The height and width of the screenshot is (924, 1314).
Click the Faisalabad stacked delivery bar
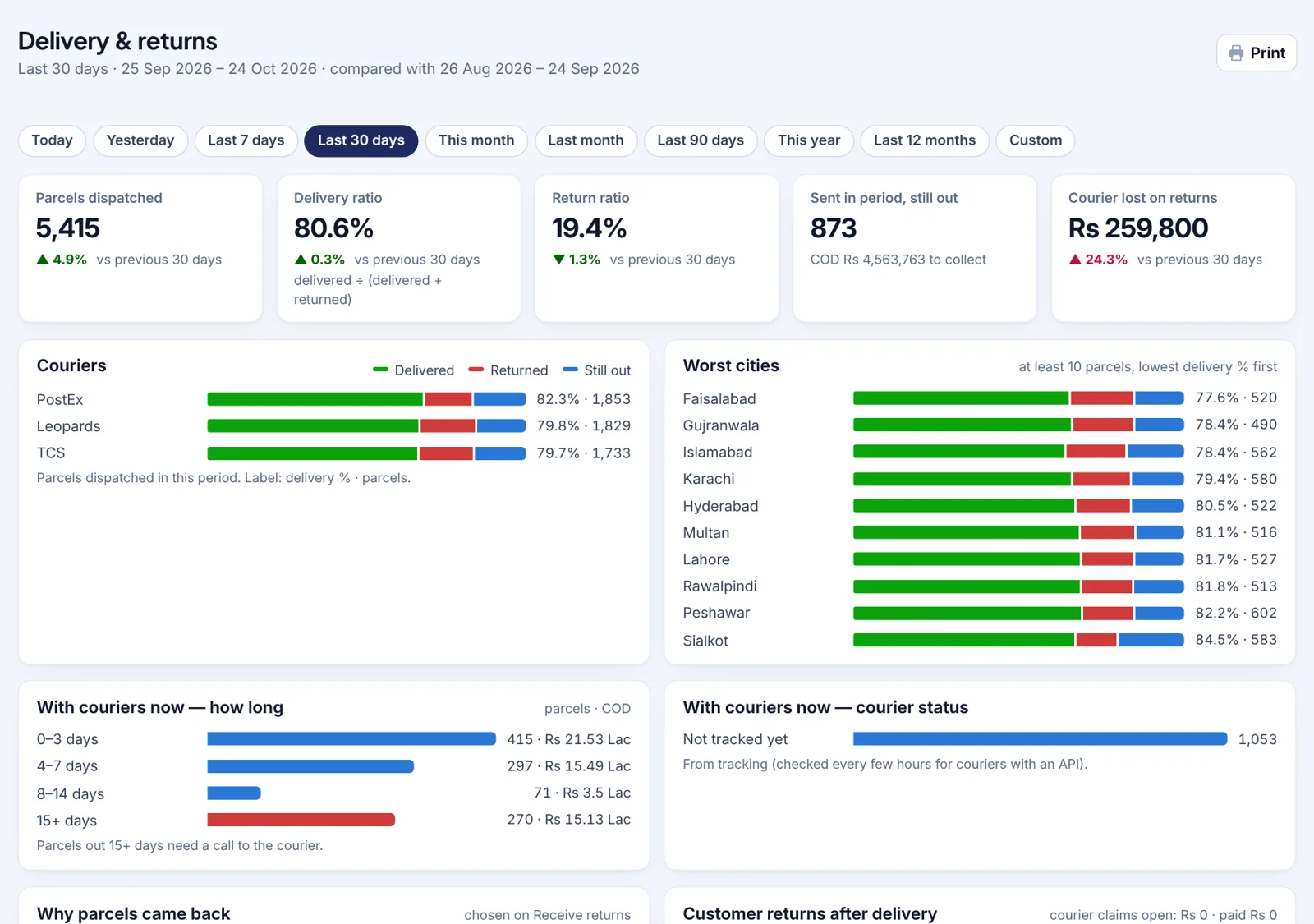1018,398
